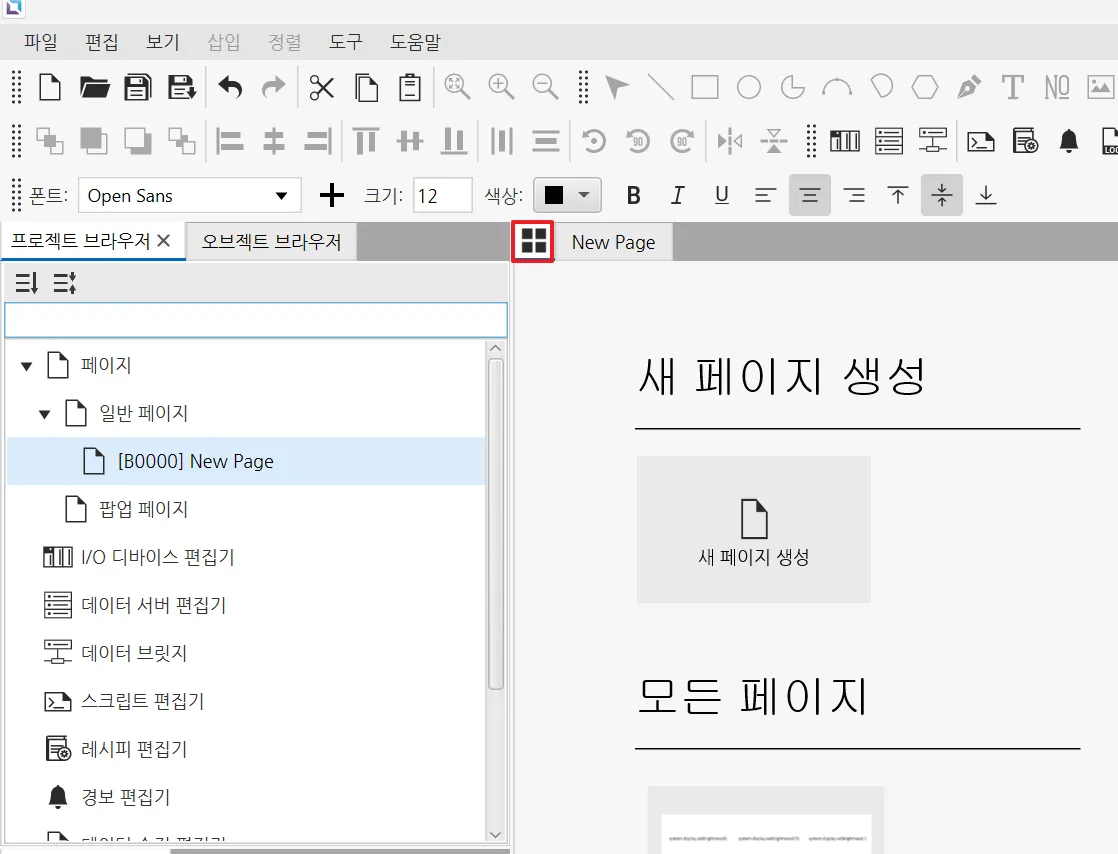Screen dimensions: 1118x854
Task: Switch to the 오브젝트 브라우저 tab
Action: pyautogui.click(x=271, y=241)
